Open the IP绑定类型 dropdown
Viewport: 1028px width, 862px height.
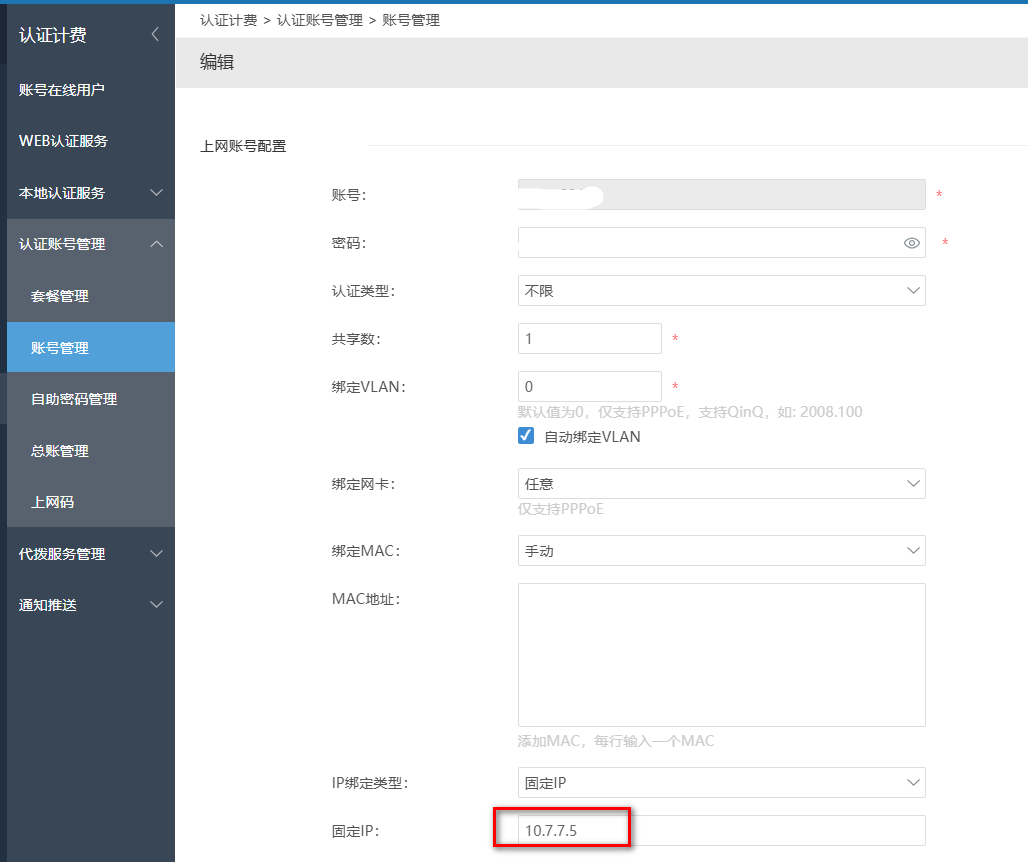pos(721,783)
